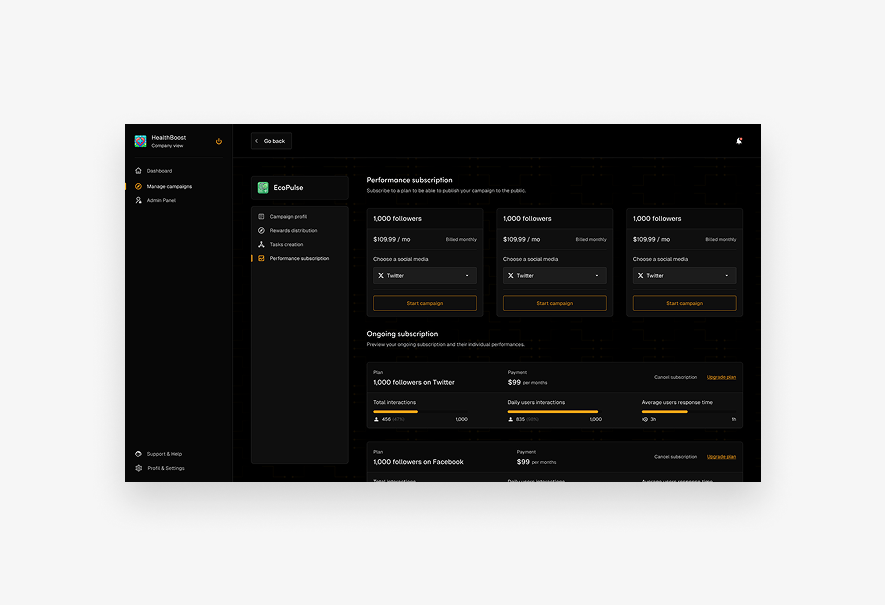Click the power icon next to HealthBoost
Viewport: 886px width, 605px height.
point(219,141)
